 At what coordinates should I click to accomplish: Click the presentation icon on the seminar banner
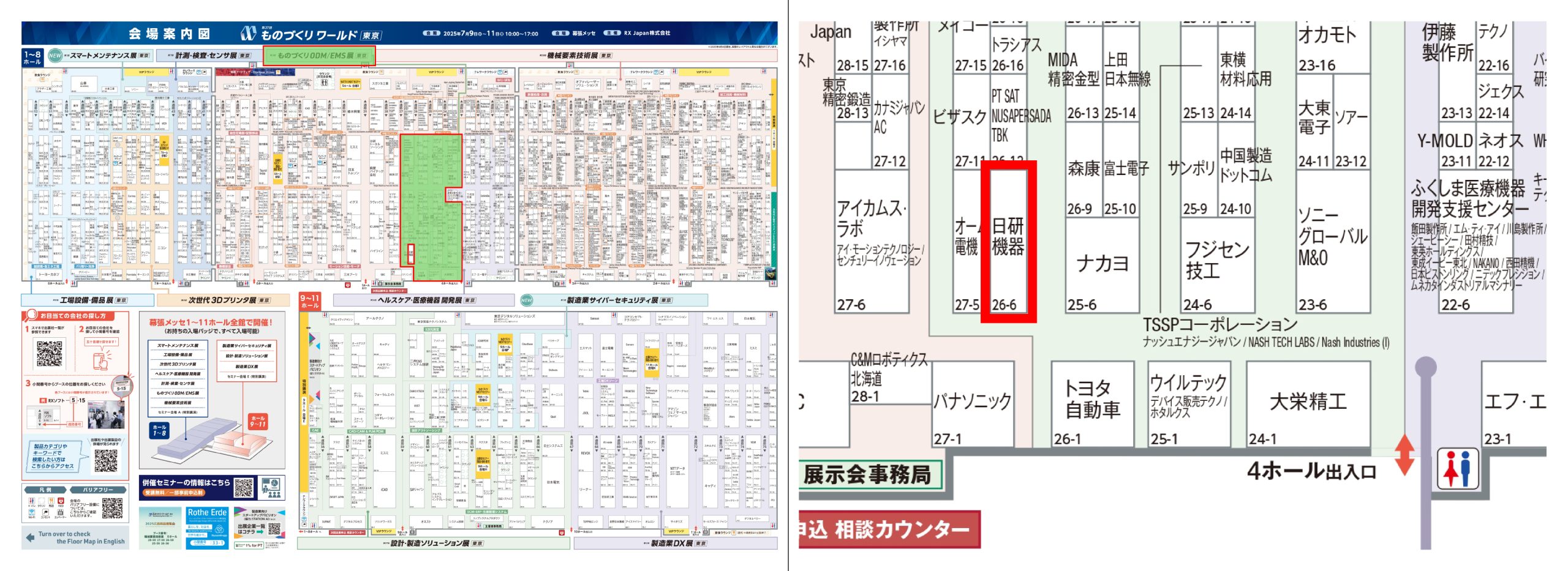pyautogui.click(x=271, y=488)
